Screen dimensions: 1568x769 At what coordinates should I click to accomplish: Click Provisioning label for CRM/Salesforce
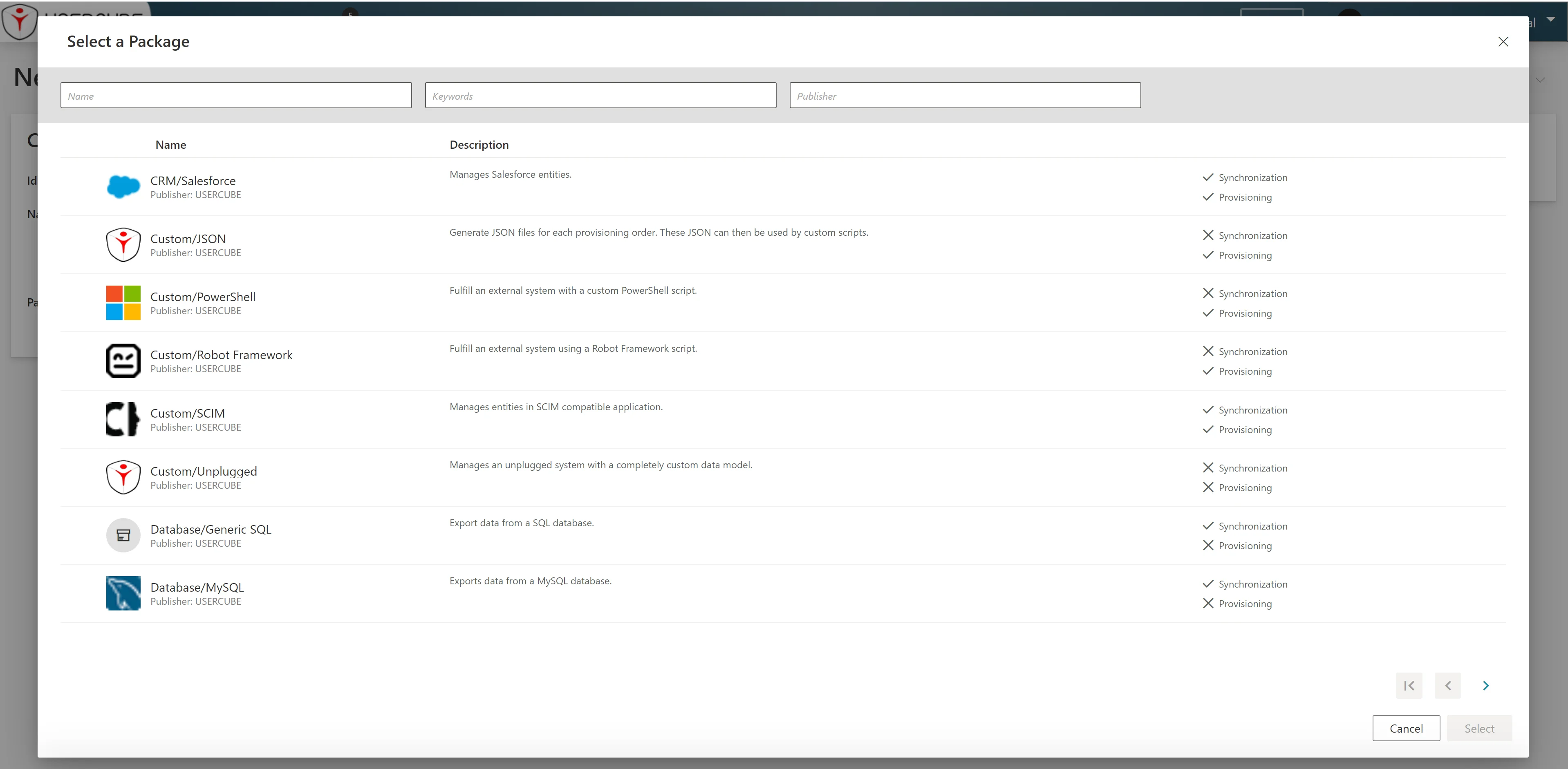[1245, 197]
